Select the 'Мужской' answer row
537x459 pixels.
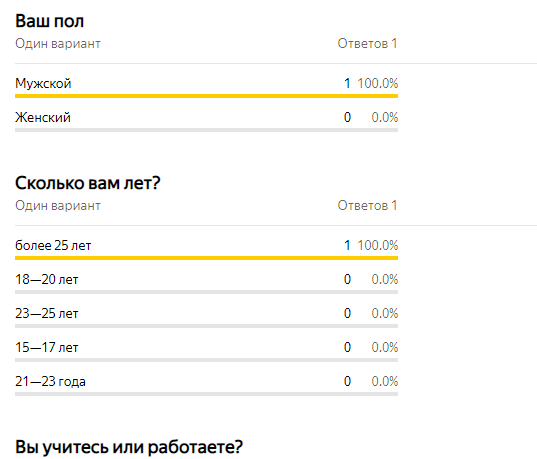pos(207,84)
